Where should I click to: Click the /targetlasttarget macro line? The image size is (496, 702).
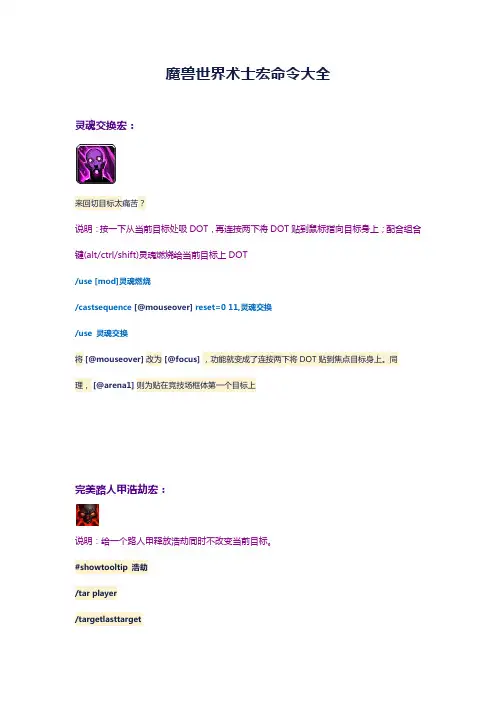point(108,619)
